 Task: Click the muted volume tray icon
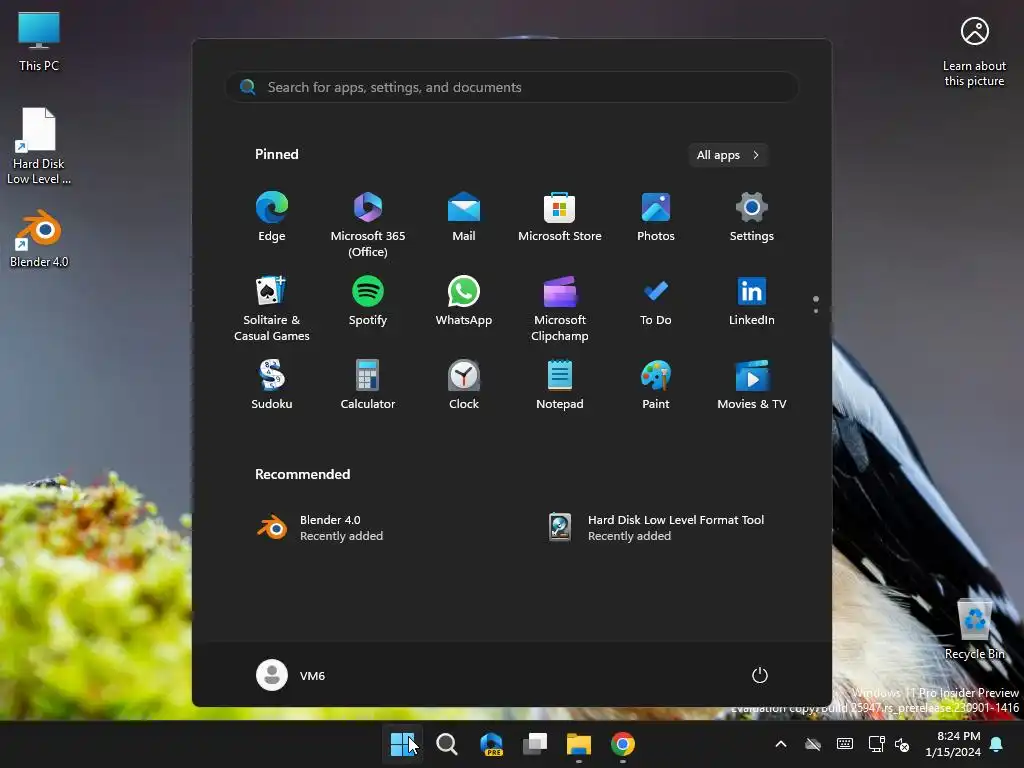(902, 744)
